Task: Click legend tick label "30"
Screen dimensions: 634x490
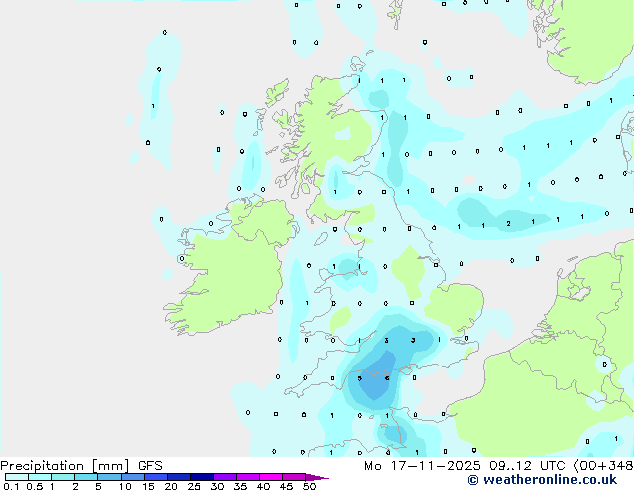Action: 217,486
